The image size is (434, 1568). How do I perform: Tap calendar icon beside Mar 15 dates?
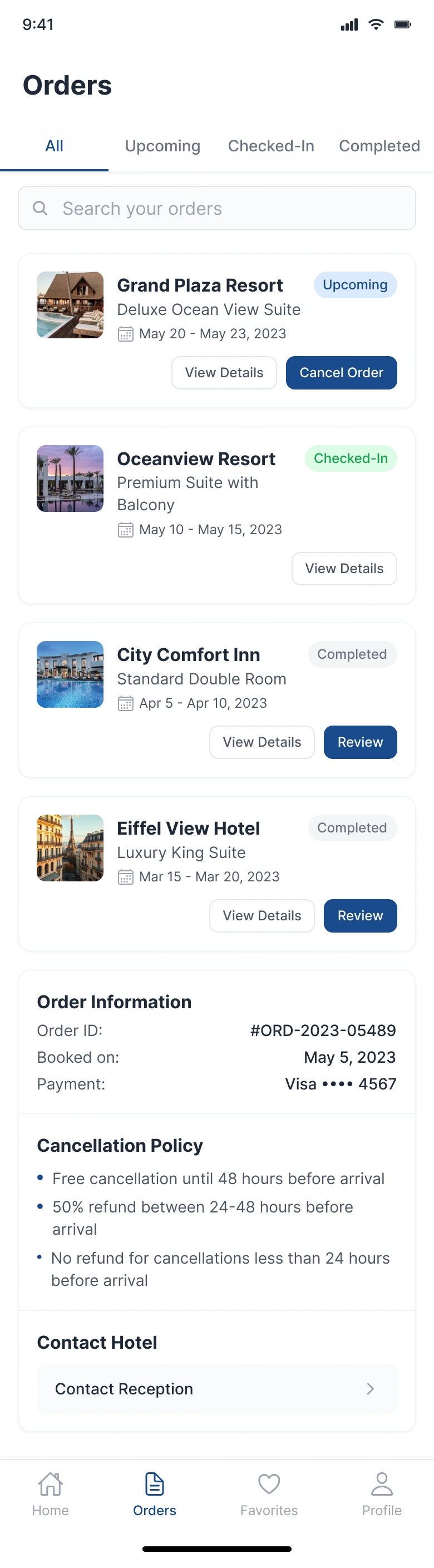coord(125,877)
